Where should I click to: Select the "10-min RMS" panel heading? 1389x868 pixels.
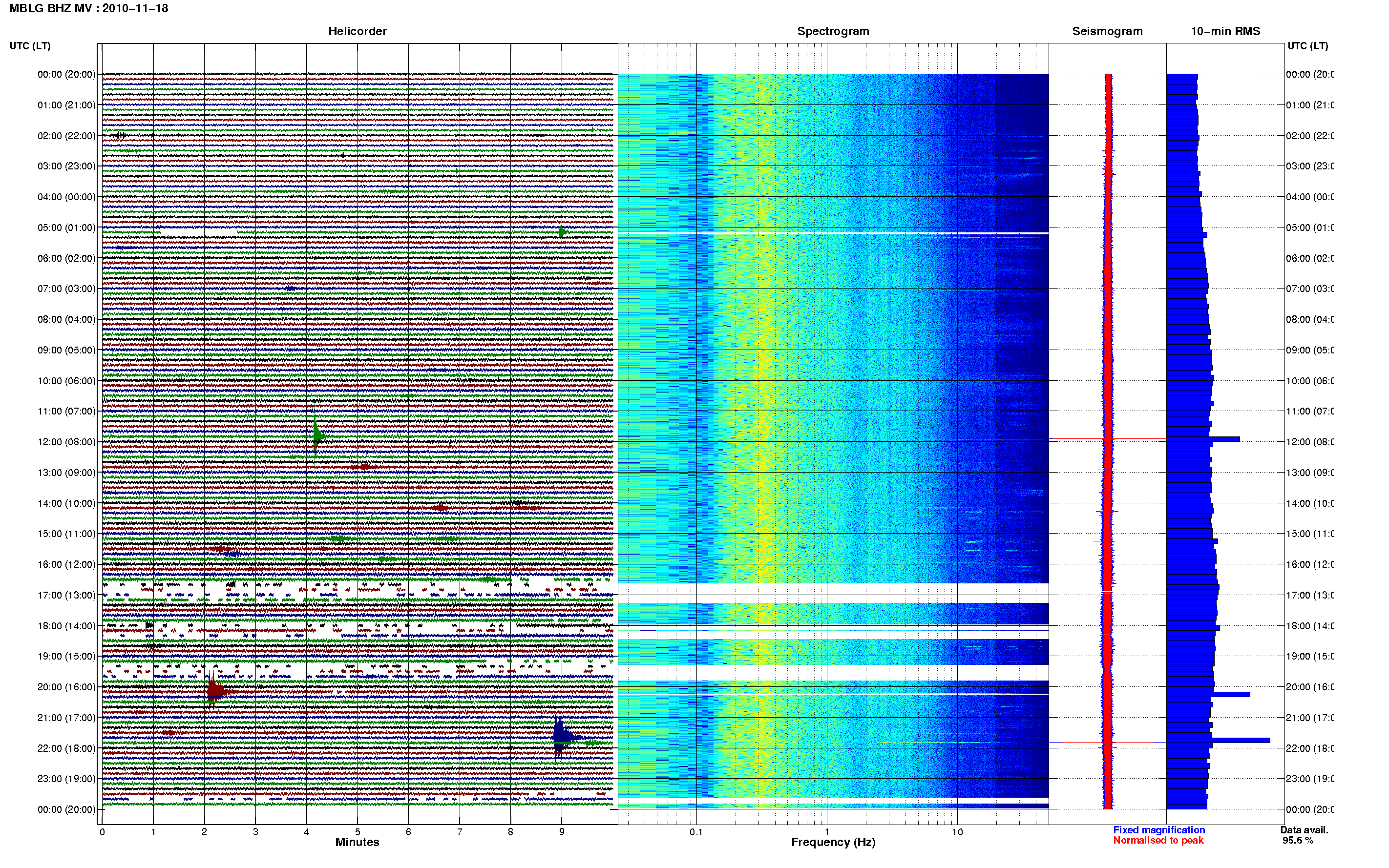(x=1225, y=32)
